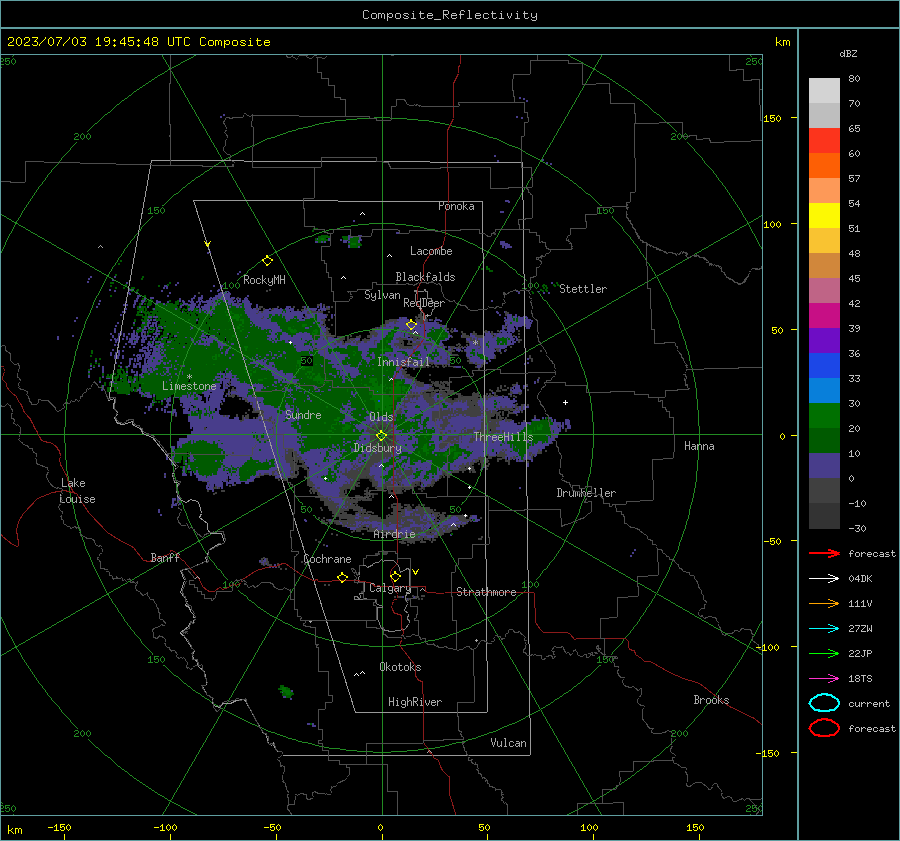Click the Limestone label

click(x=189, y=386)
